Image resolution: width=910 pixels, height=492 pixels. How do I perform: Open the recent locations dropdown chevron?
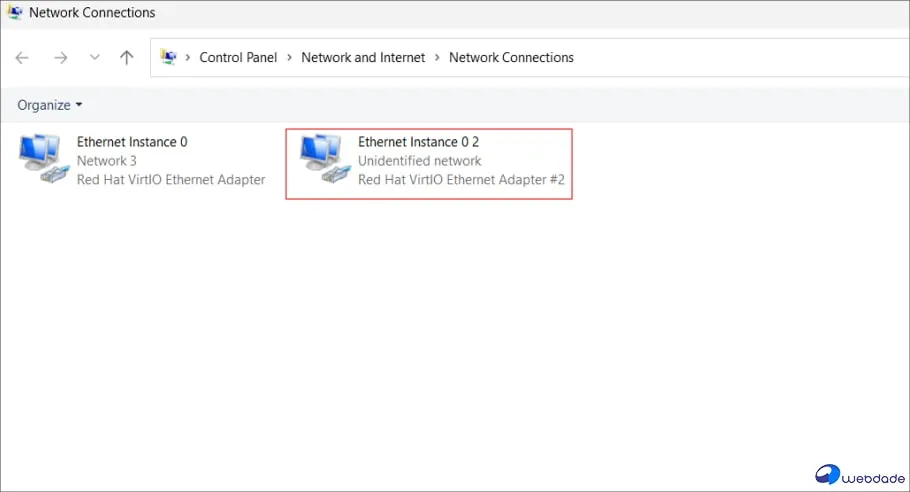[x=94, y=58]
